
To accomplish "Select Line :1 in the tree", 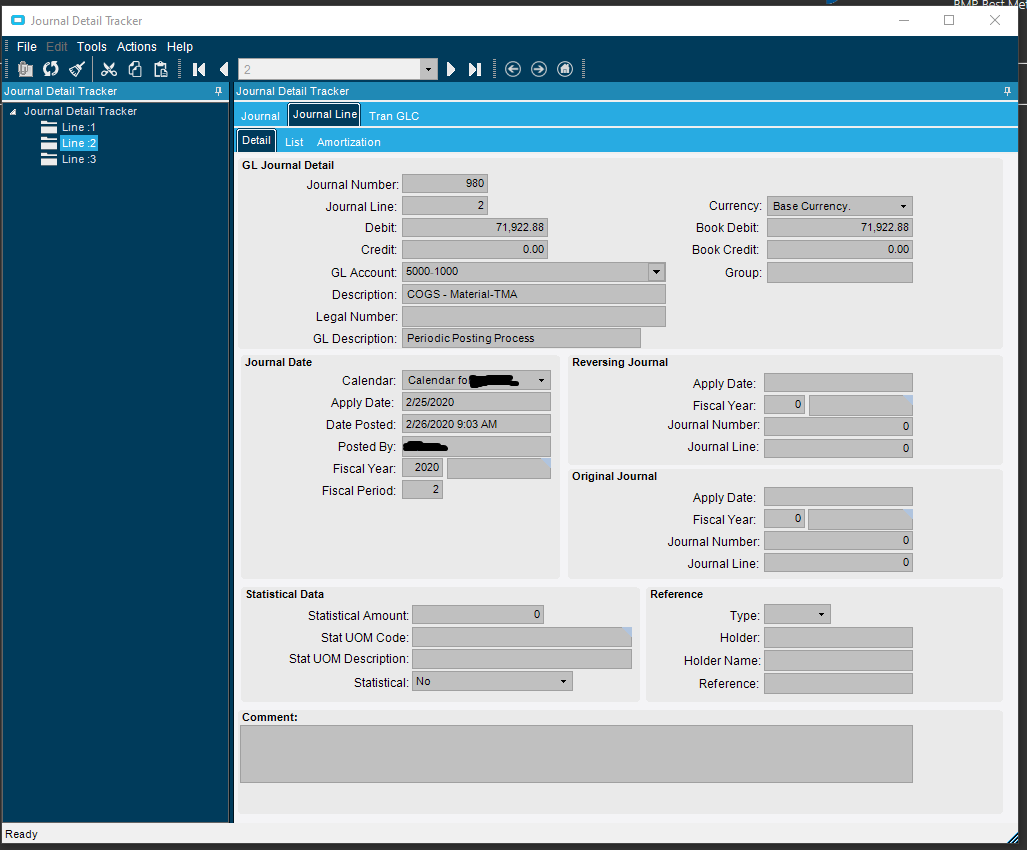I will (x=78, y=127).
